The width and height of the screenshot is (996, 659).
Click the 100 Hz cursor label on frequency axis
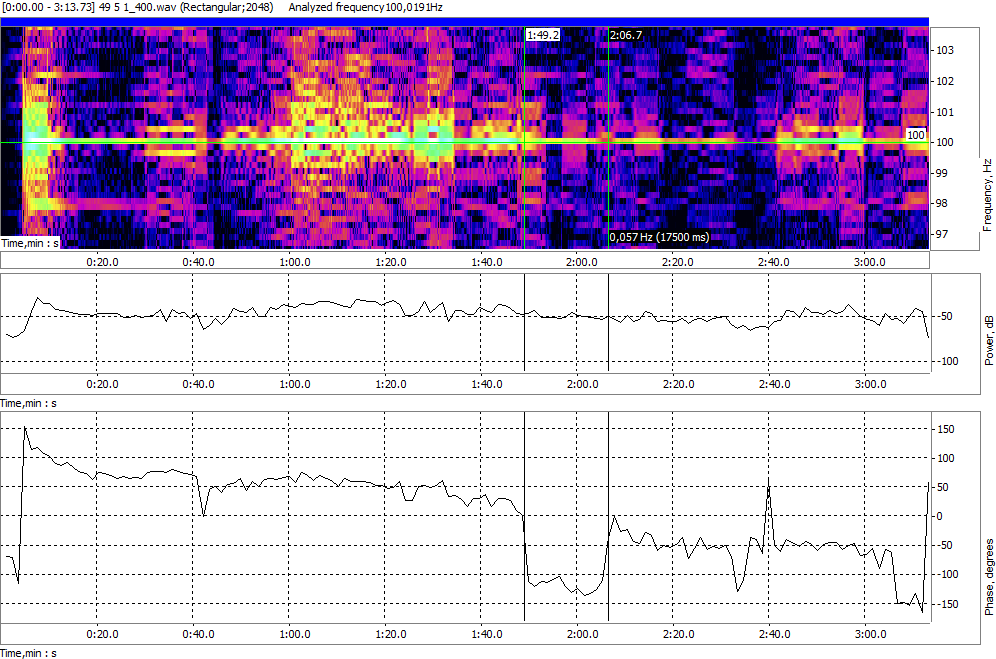coord(917,134)
